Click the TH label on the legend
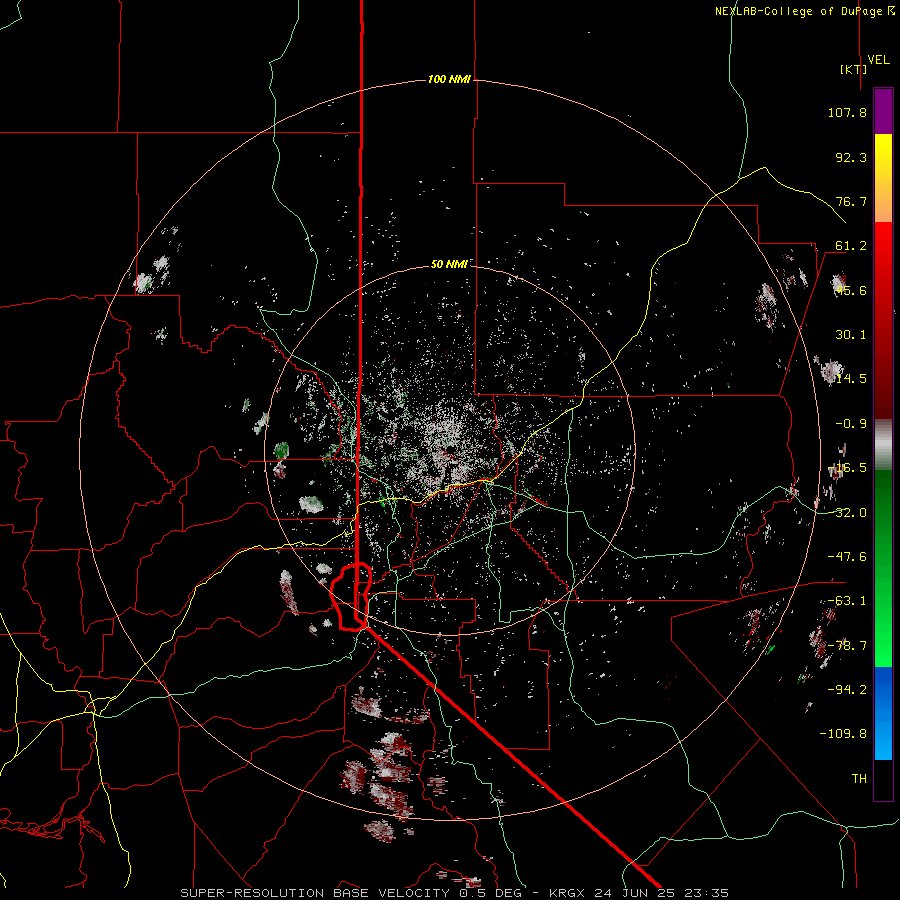Screen dimensions: 900x900 click(x=859, y=779)
